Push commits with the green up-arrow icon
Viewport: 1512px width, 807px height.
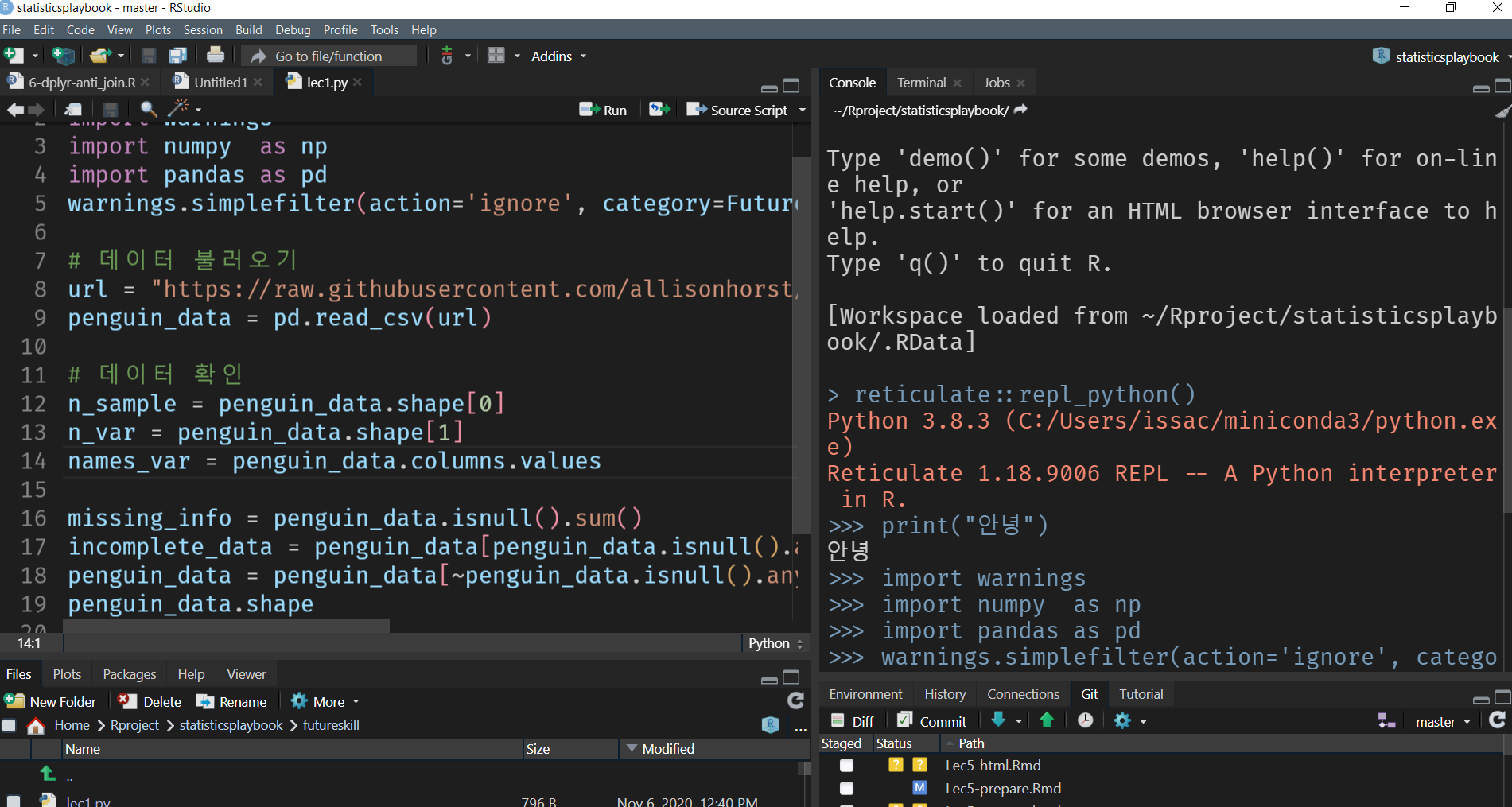coord(1046,720)
